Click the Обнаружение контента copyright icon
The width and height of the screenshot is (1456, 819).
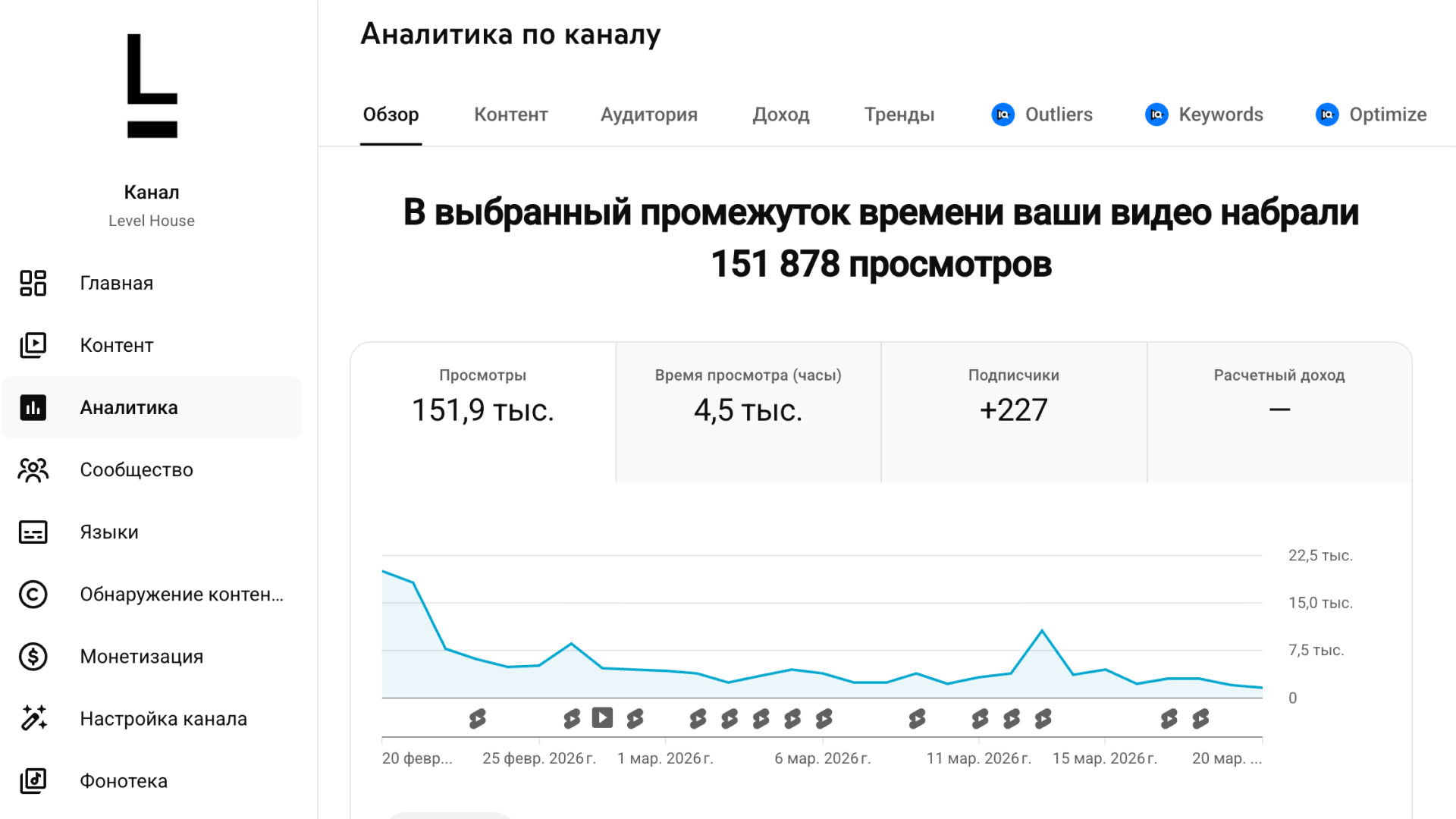[33, 595]
